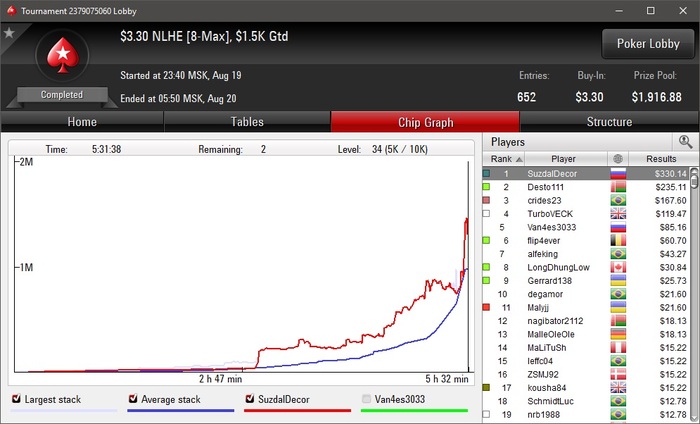Click LongDhungLow's Canada flag icon
Screen dimensions: 700x424
coord(618,267)
